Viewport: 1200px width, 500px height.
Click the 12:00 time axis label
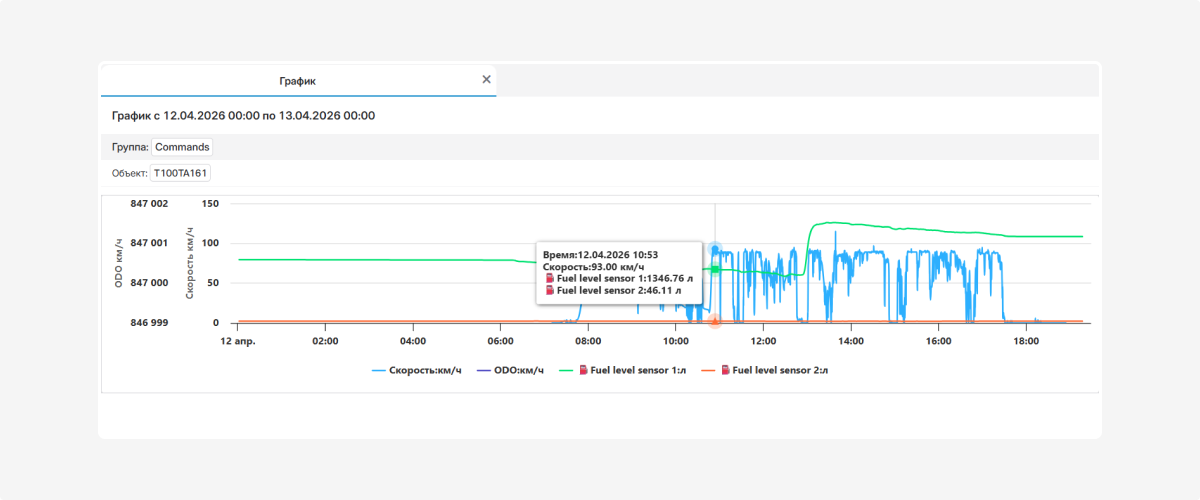click(763, 341)
